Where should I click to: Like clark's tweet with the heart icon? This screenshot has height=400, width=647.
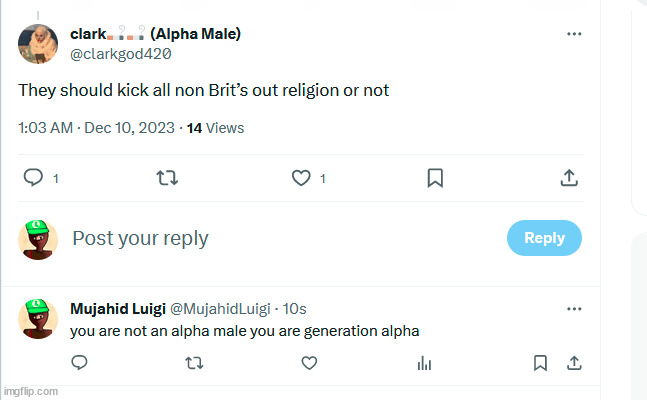tap(301, 178)
